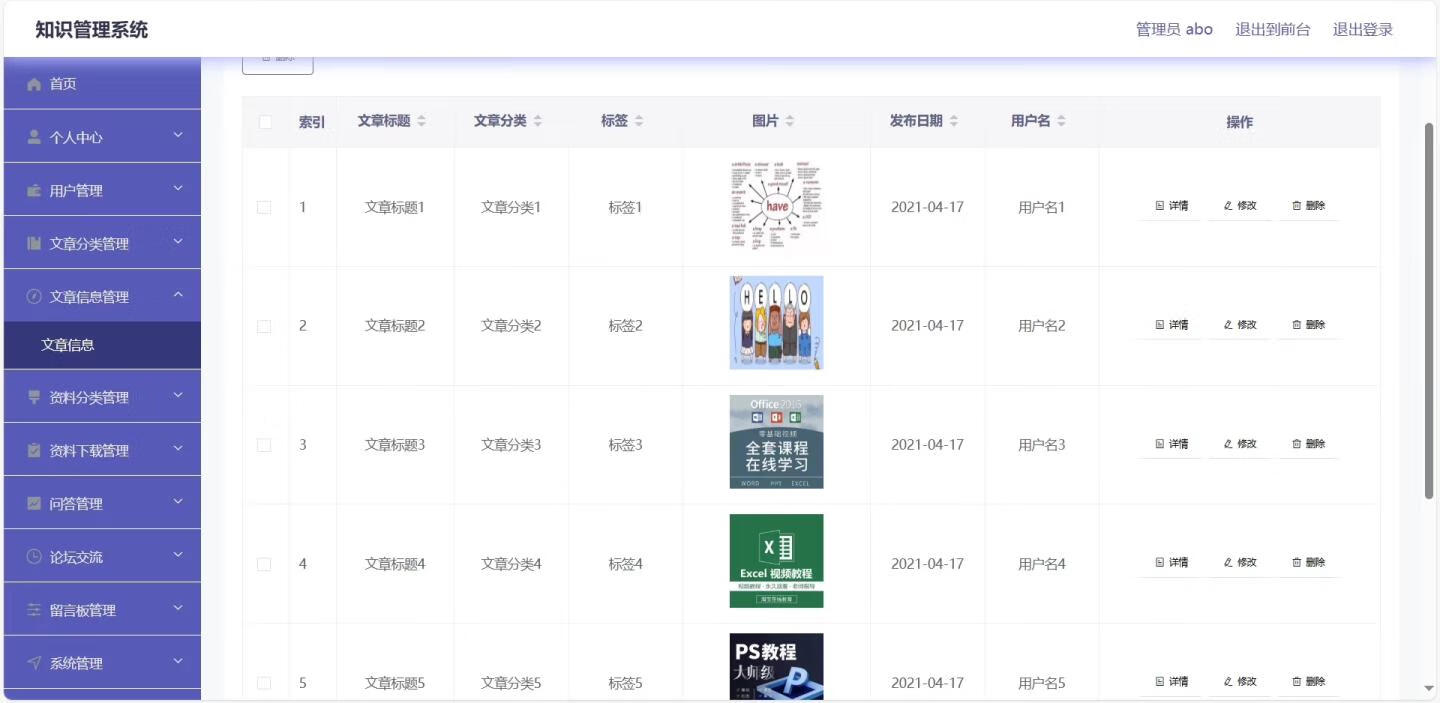Click 详情 button for 文章标题2
Screen dimensions: 1440x703
[1171, 325]
